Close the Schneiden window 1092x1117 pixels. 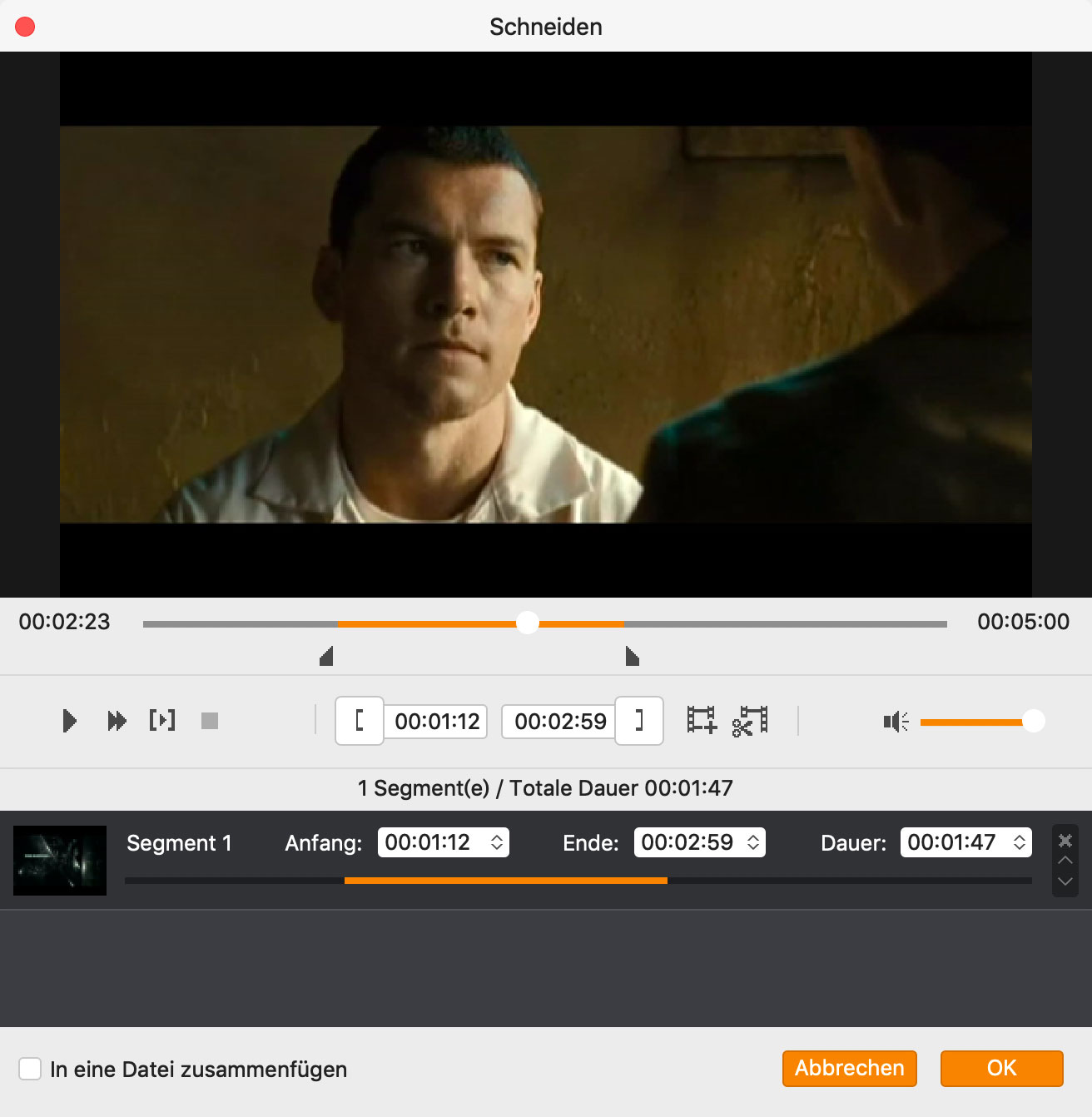26,27
